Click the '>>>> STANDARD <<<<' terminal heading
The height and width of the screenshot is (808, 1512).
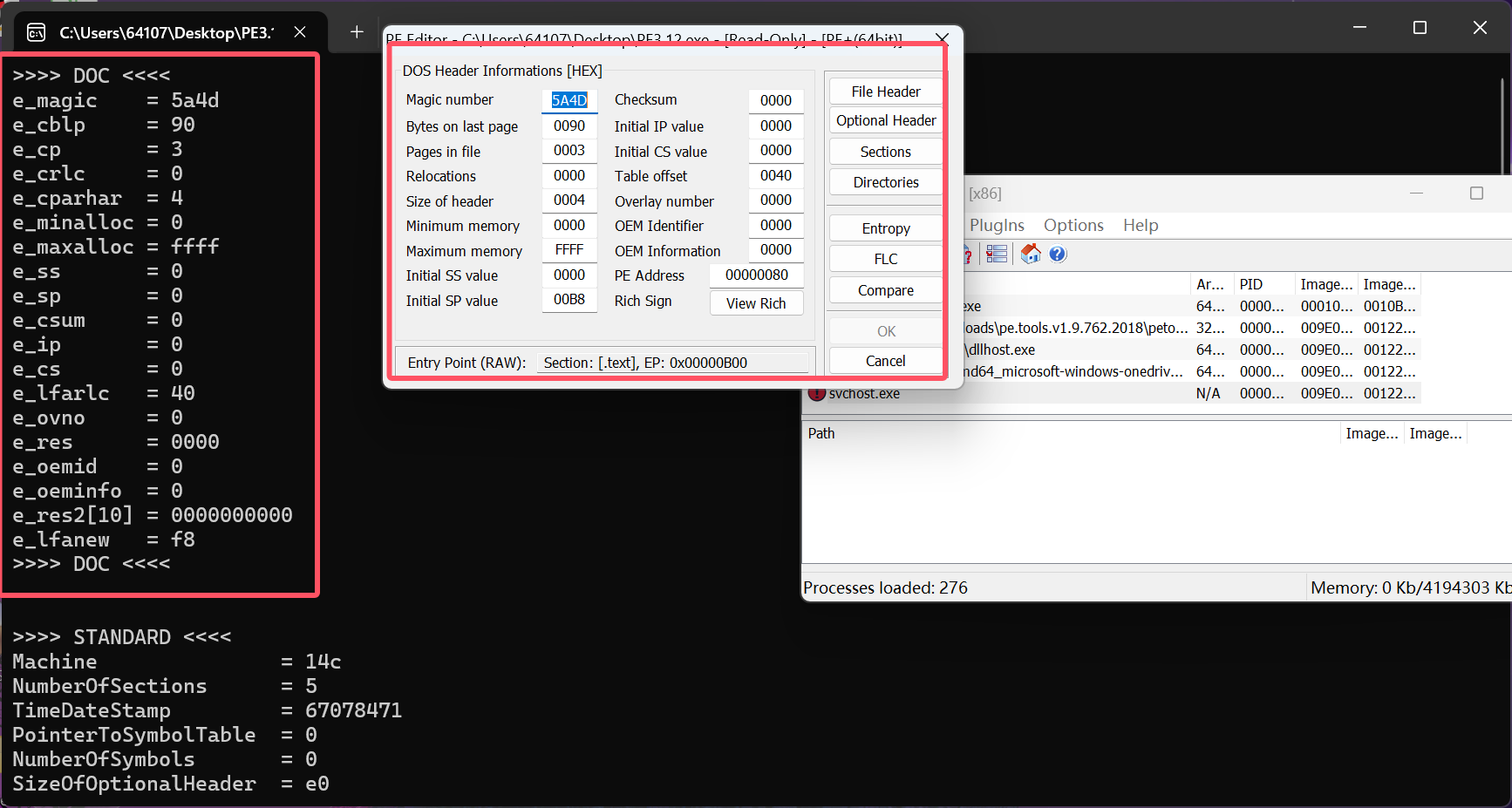click(122, 637)
